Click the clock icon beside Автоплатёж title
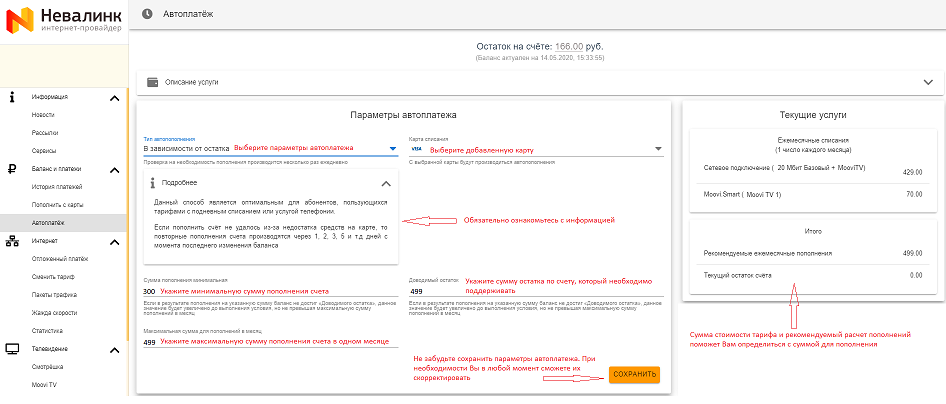The width and height of the screenshot is (946, 404). coord(148,13)
